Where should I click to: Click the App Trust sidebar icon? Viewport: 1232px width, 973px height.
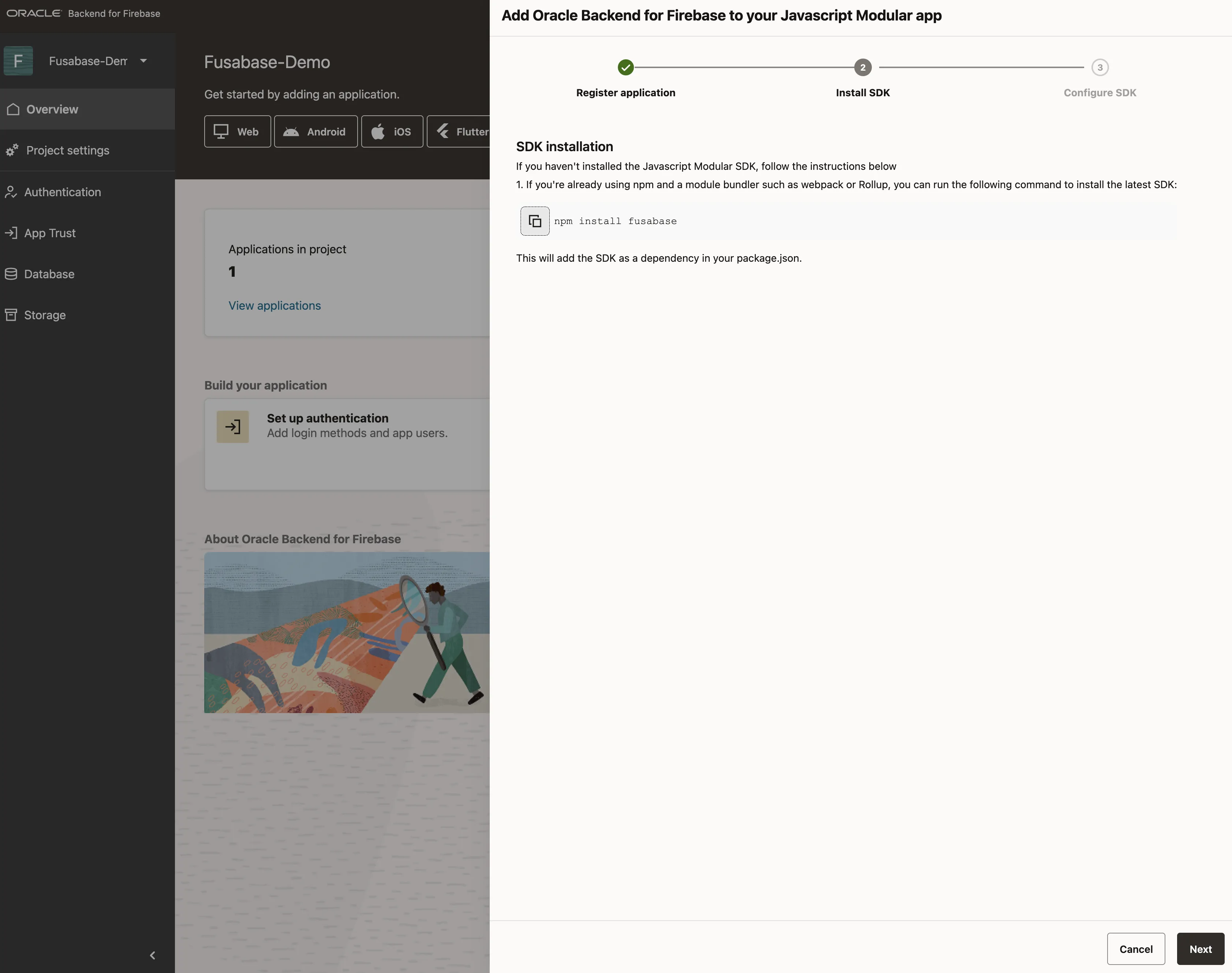click(11, 233)
